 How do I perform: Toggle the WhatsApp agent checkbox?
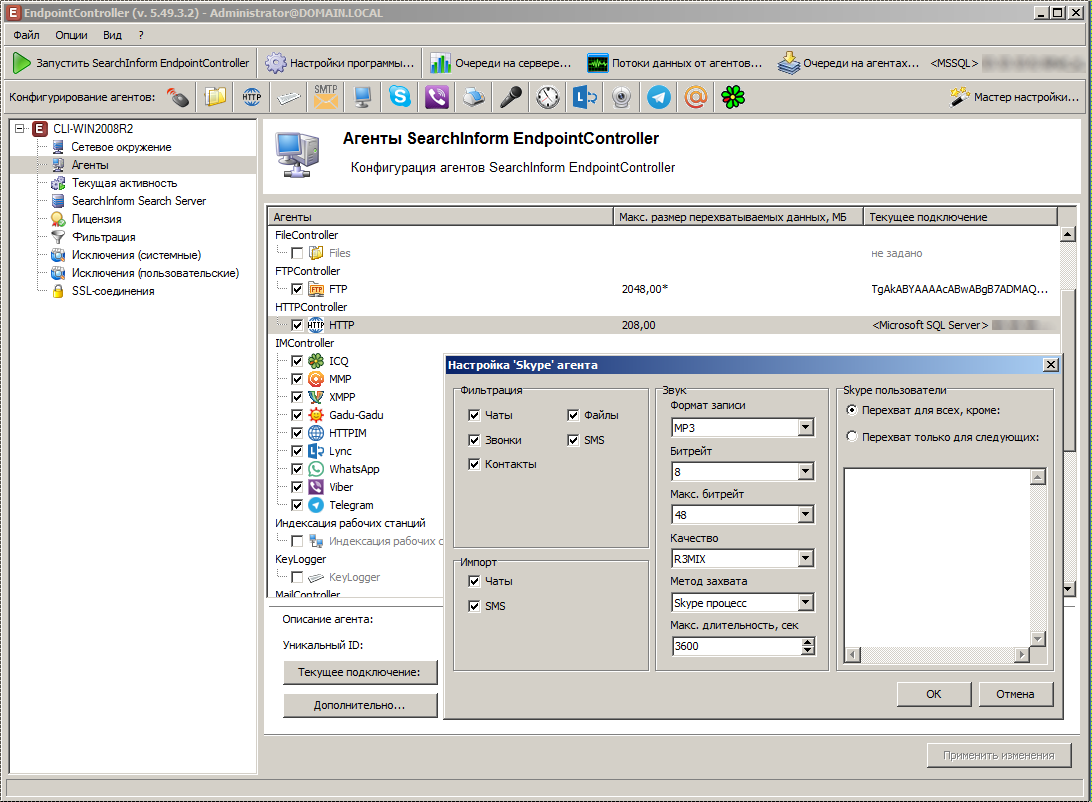click(297, 469)
